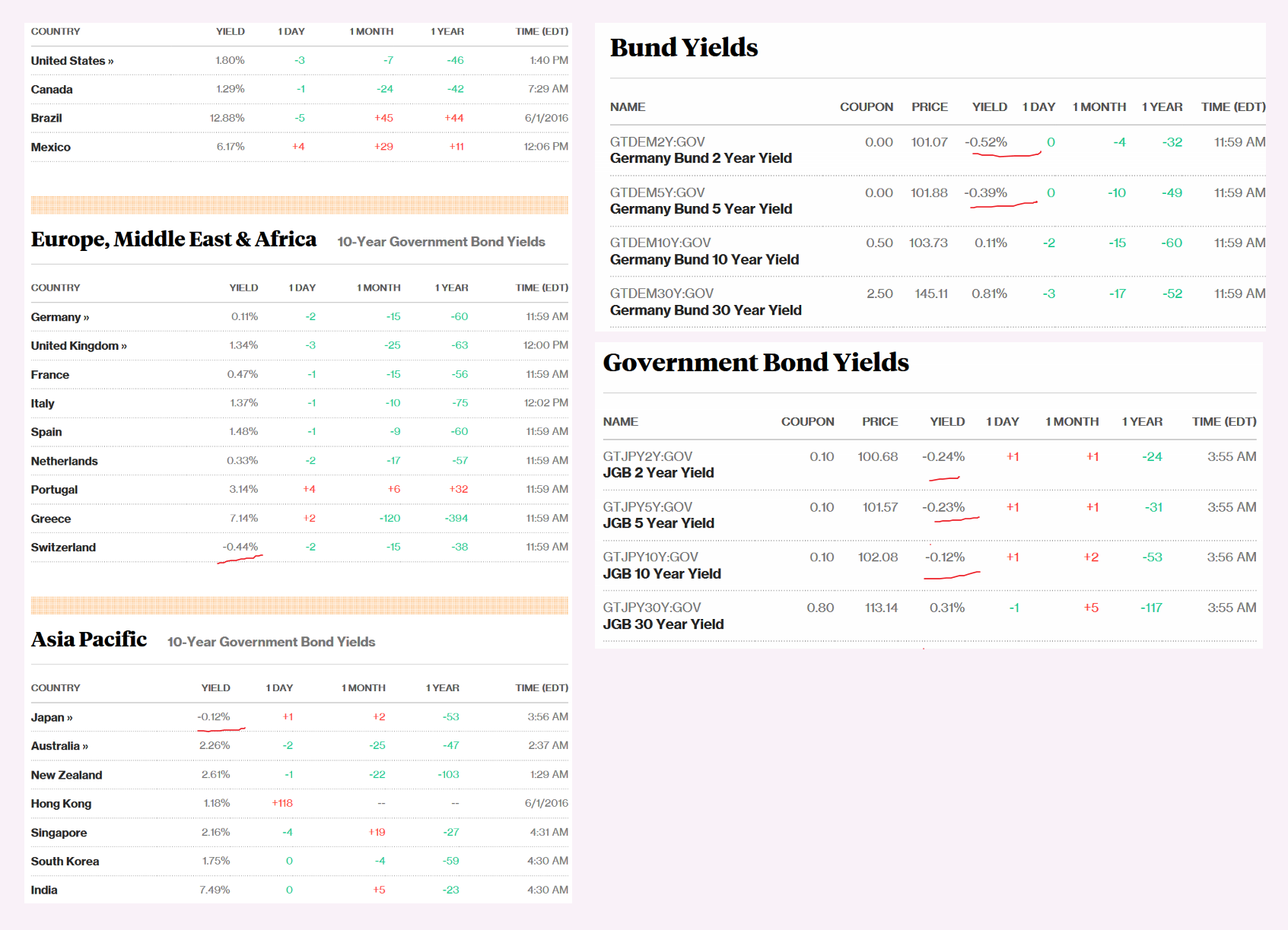Click Mexico yield value 6.17%
This screenshot has width=1288, height=930.
231,147
